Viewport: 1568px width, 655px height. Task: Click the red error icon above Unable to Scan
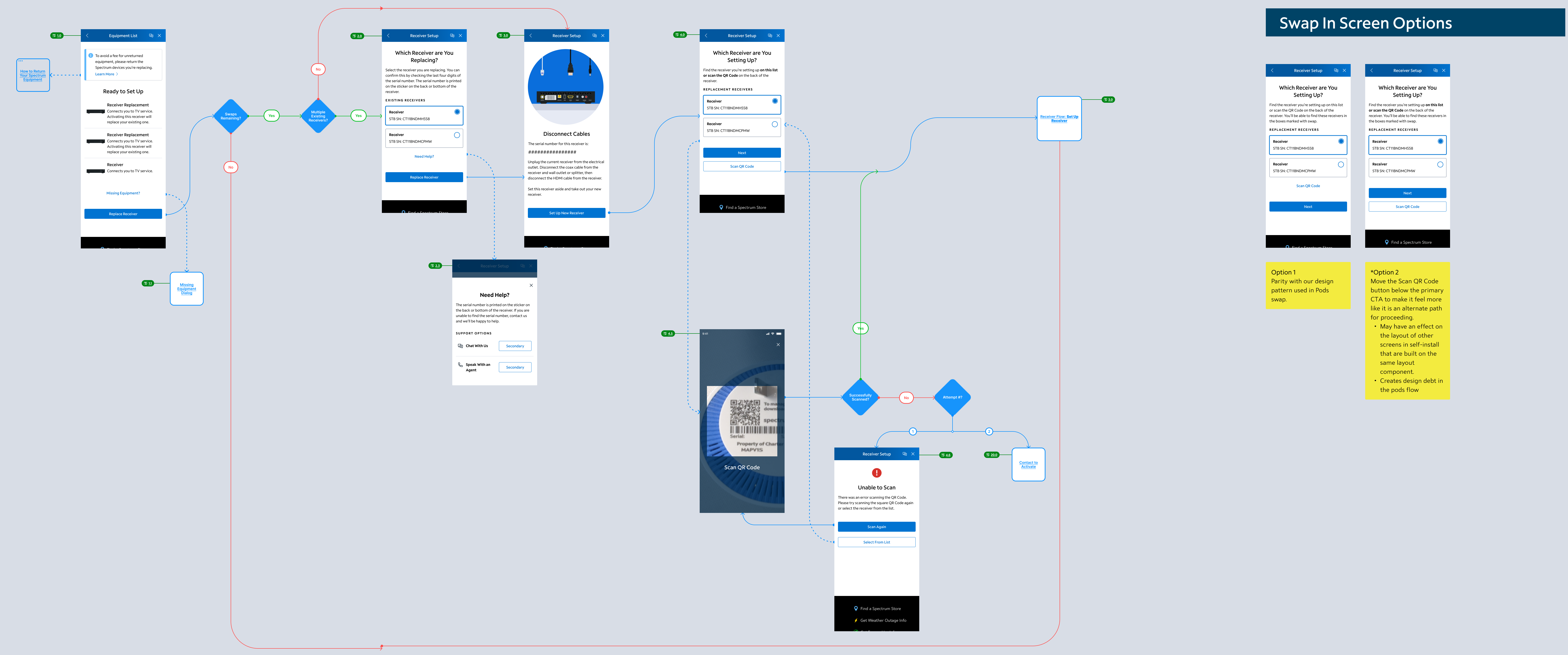pyautogui.click(x=876, y=473)
